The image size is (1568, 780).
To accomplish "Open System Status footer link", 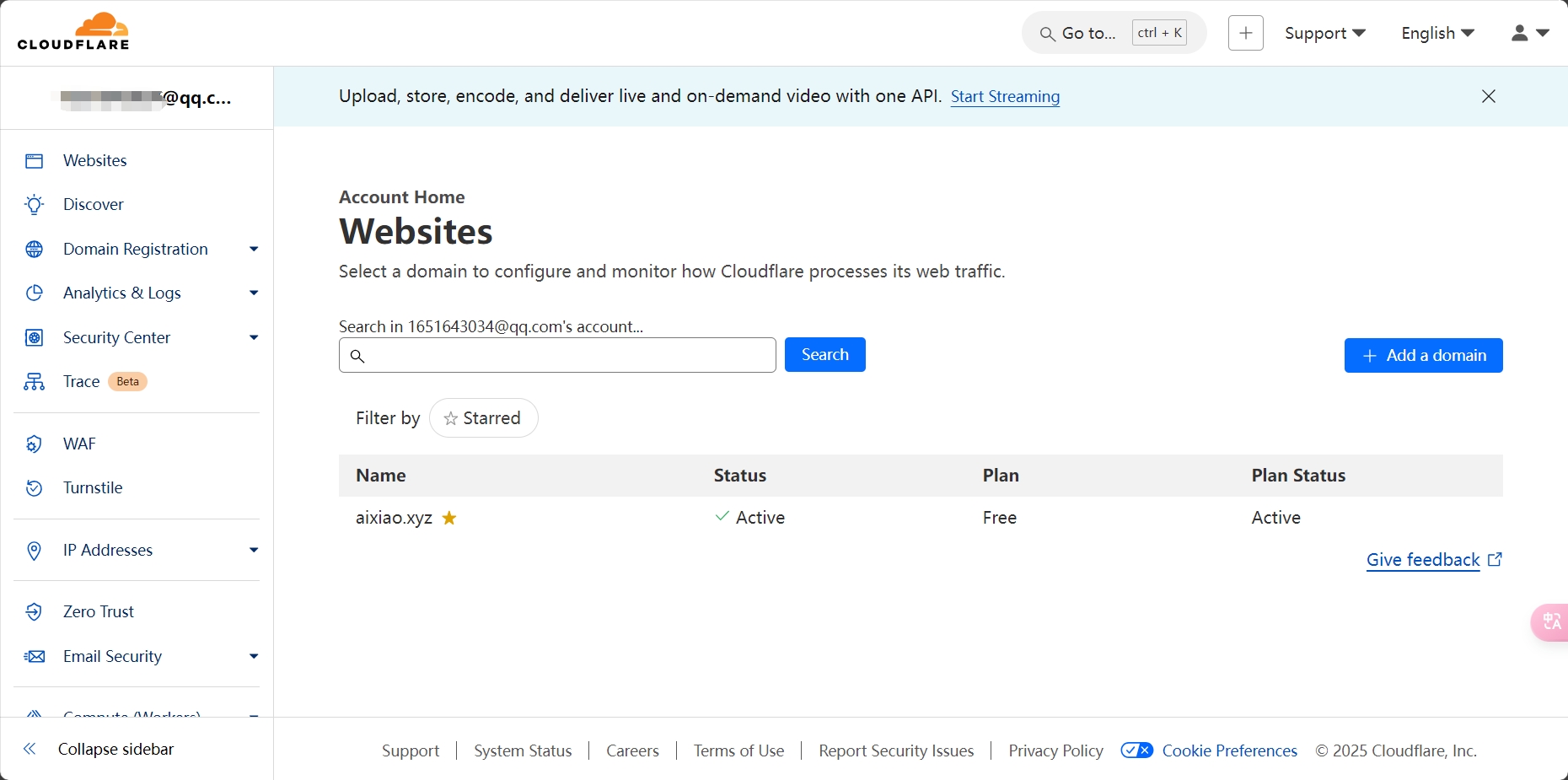I will pyautogui.click(x=523, y=750).
